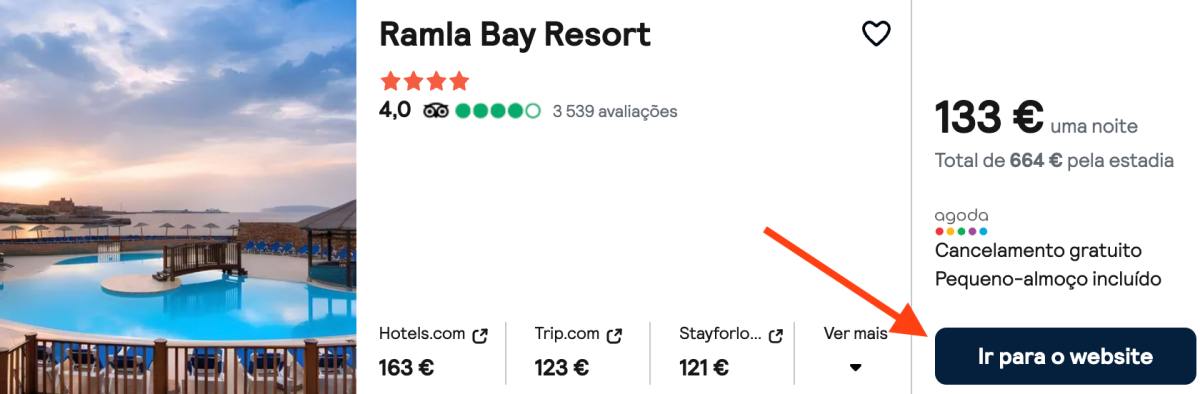Go to the website via Ir para o website
The image size is (1200, 394).
(1065, 356)
